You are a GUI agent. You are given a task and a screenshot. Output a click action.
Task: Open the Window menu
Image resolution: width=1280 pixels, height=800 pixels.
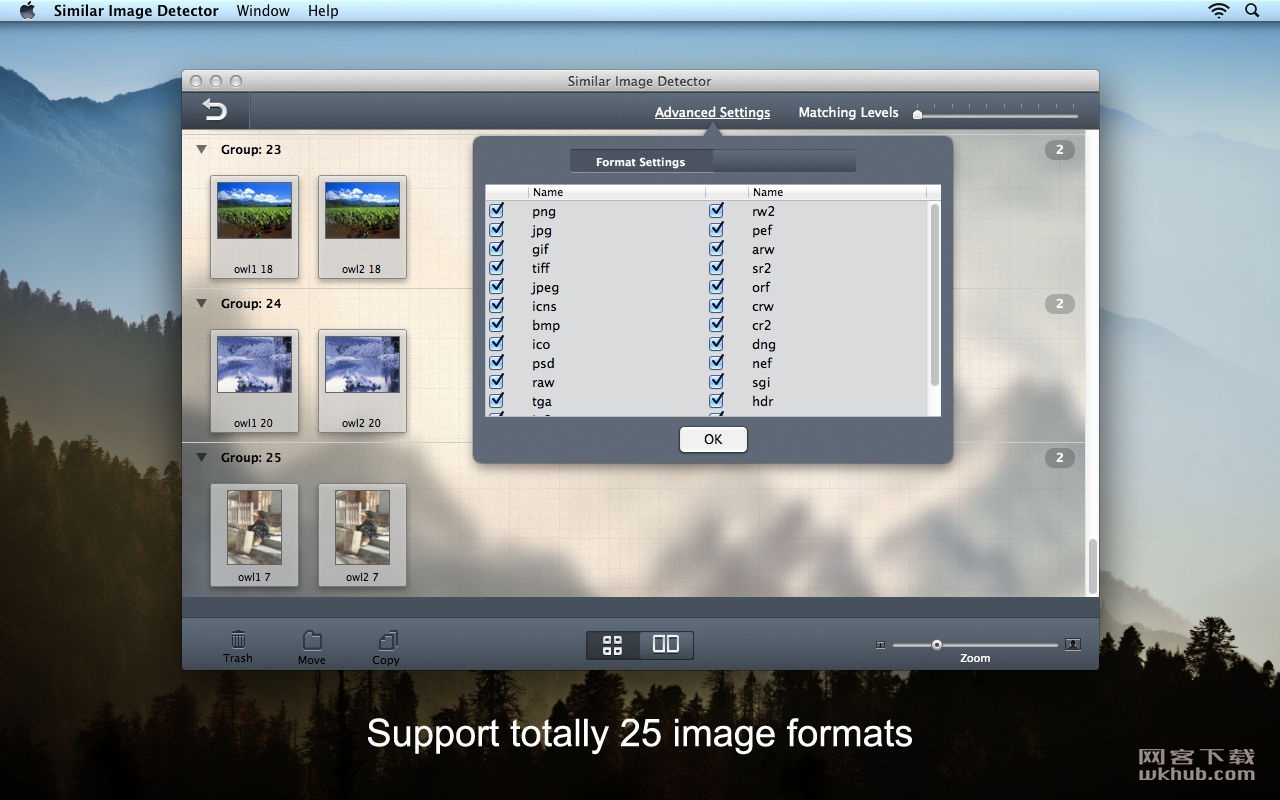click(x=263, y=11)
